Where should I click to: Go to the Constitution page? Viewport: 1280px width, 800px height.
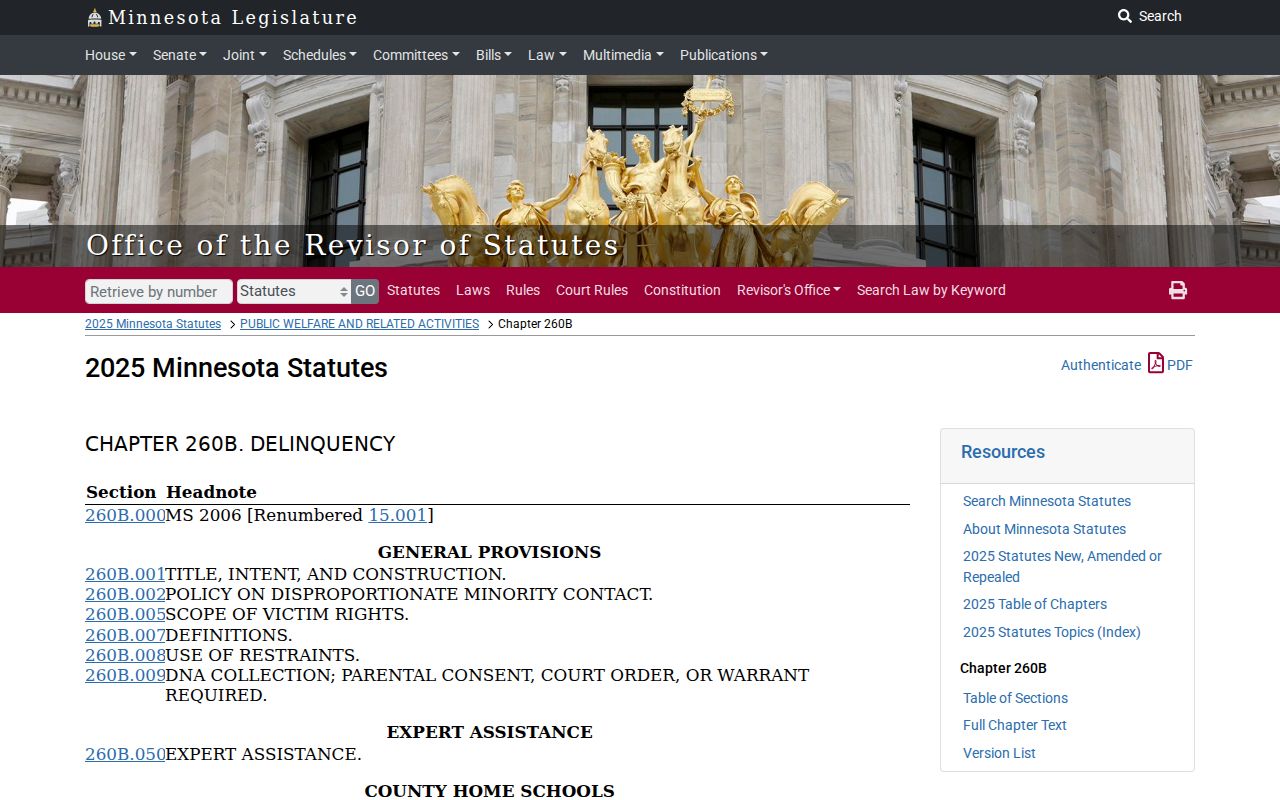point(682,290)
